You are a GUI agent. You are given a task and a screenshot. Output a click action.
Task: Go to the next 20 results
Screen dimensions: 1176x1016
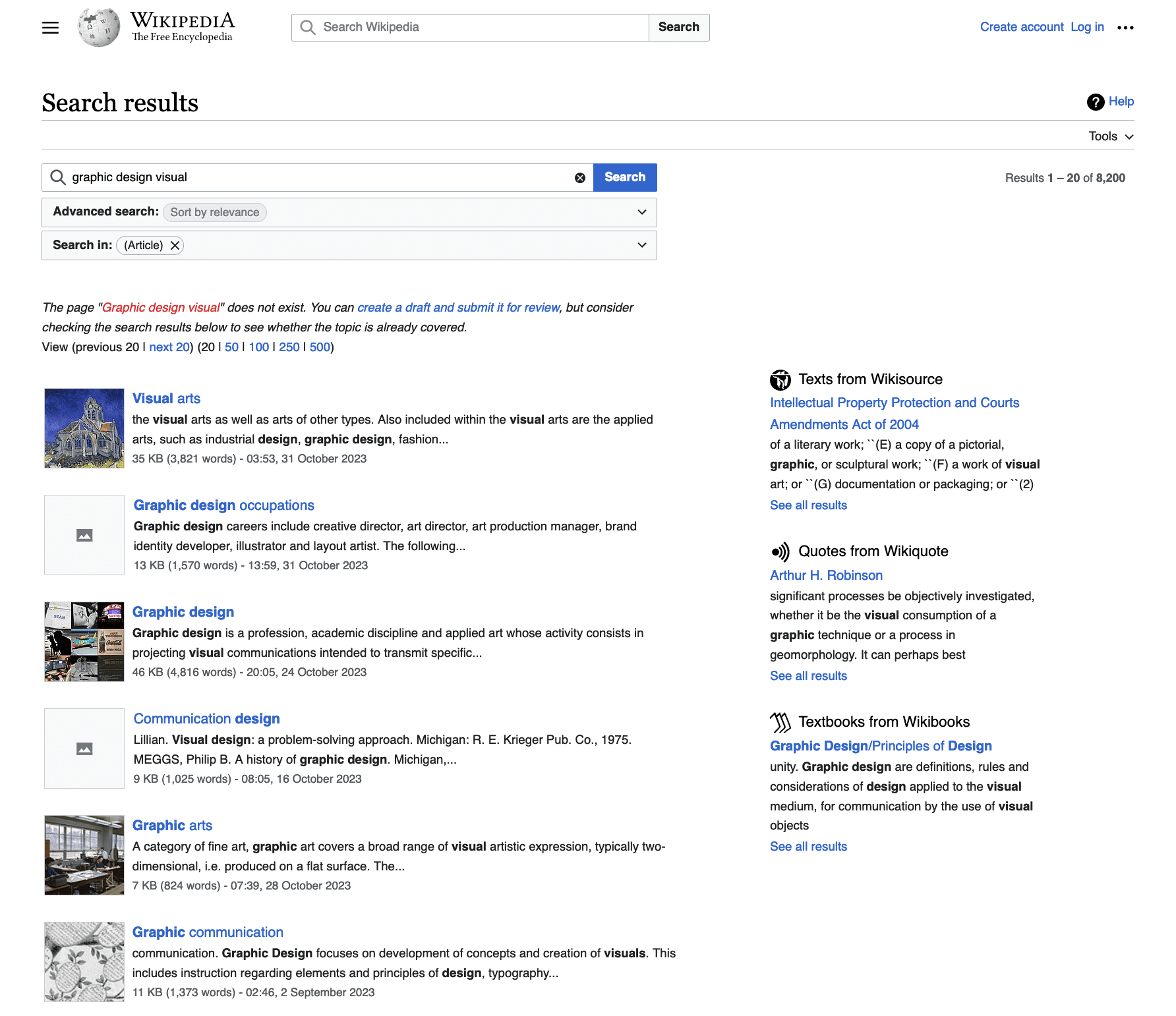pos(169,347)
